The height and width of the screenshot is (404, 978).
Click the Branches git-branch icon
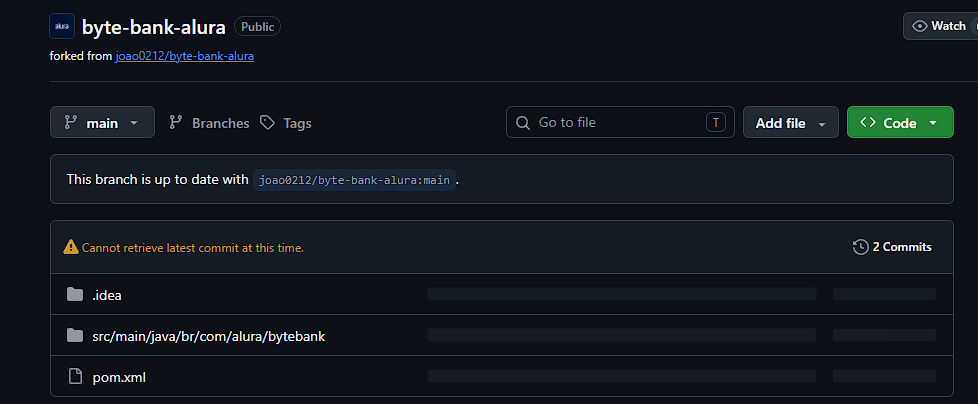[x=176, y=123]
